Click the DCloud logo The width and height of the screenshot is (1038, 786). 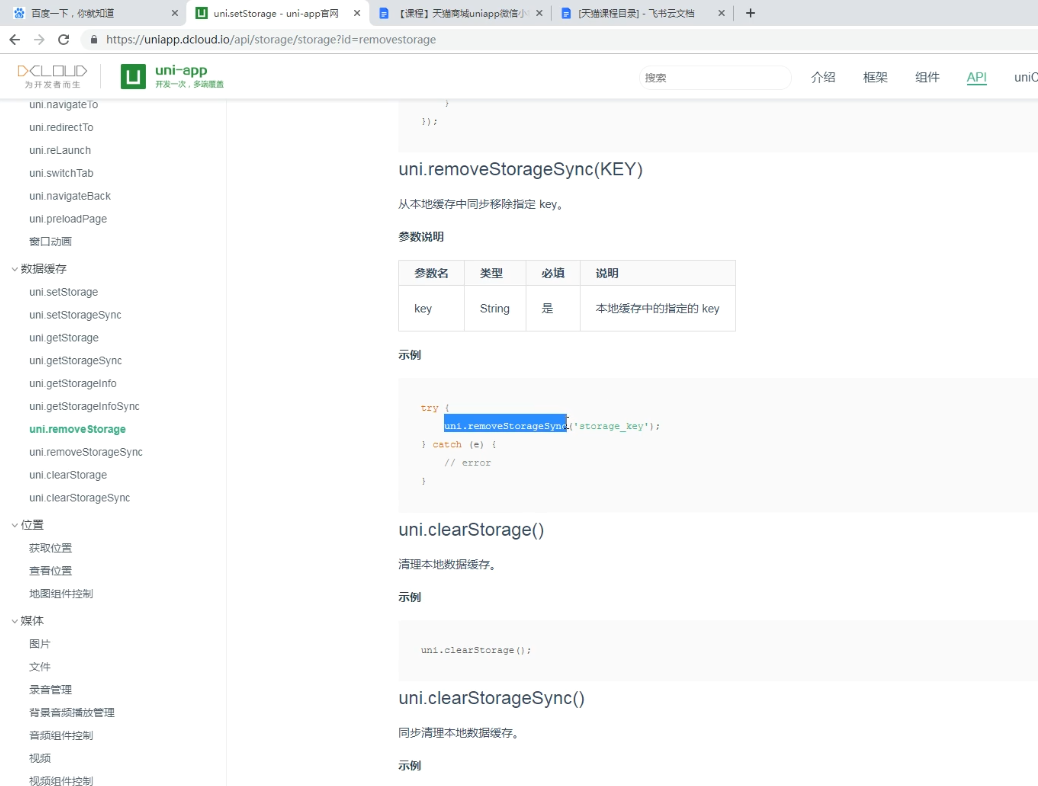pos(52,76)
